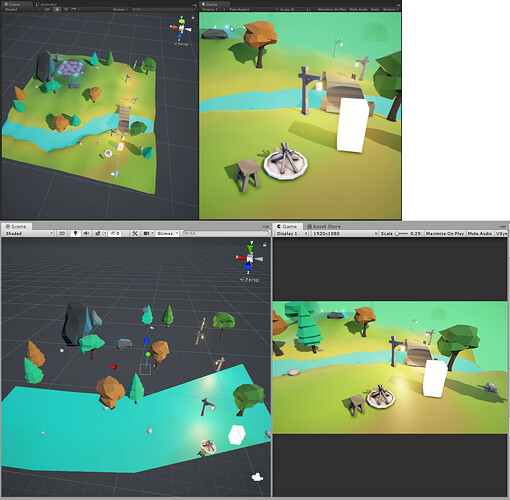
Task: Click the scene camera settings icon
Action: tap(146, 233)
